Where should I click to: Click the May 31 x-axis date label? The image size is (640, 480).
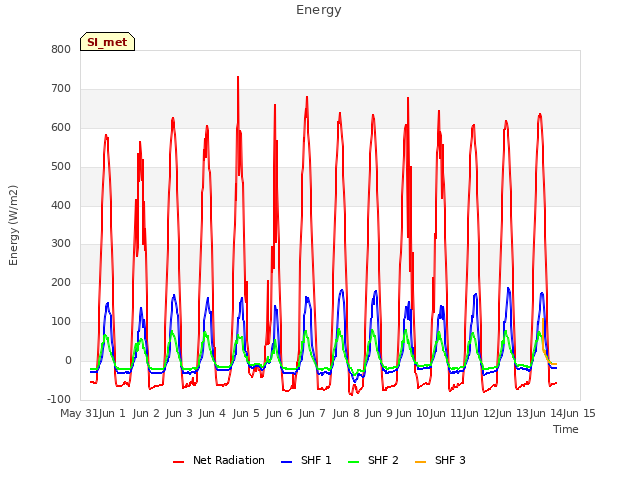(79, 413)
